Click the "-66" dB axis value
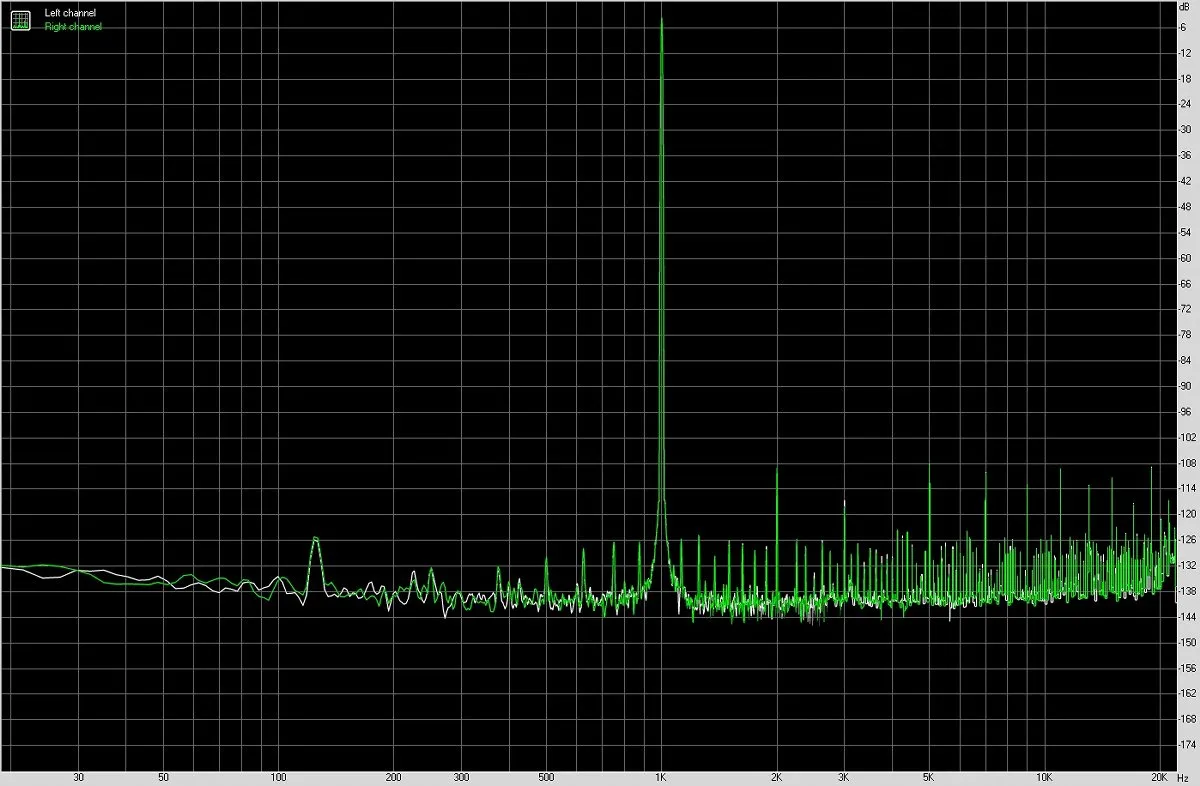The image size is (1200, 786). point(1185,284)
